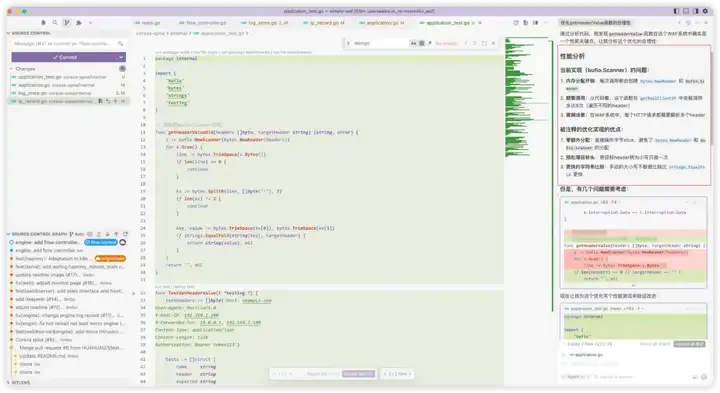This screenshot has height=393, width=720.
Task: Click the editor minimap code overview
Action: (527, 97)
